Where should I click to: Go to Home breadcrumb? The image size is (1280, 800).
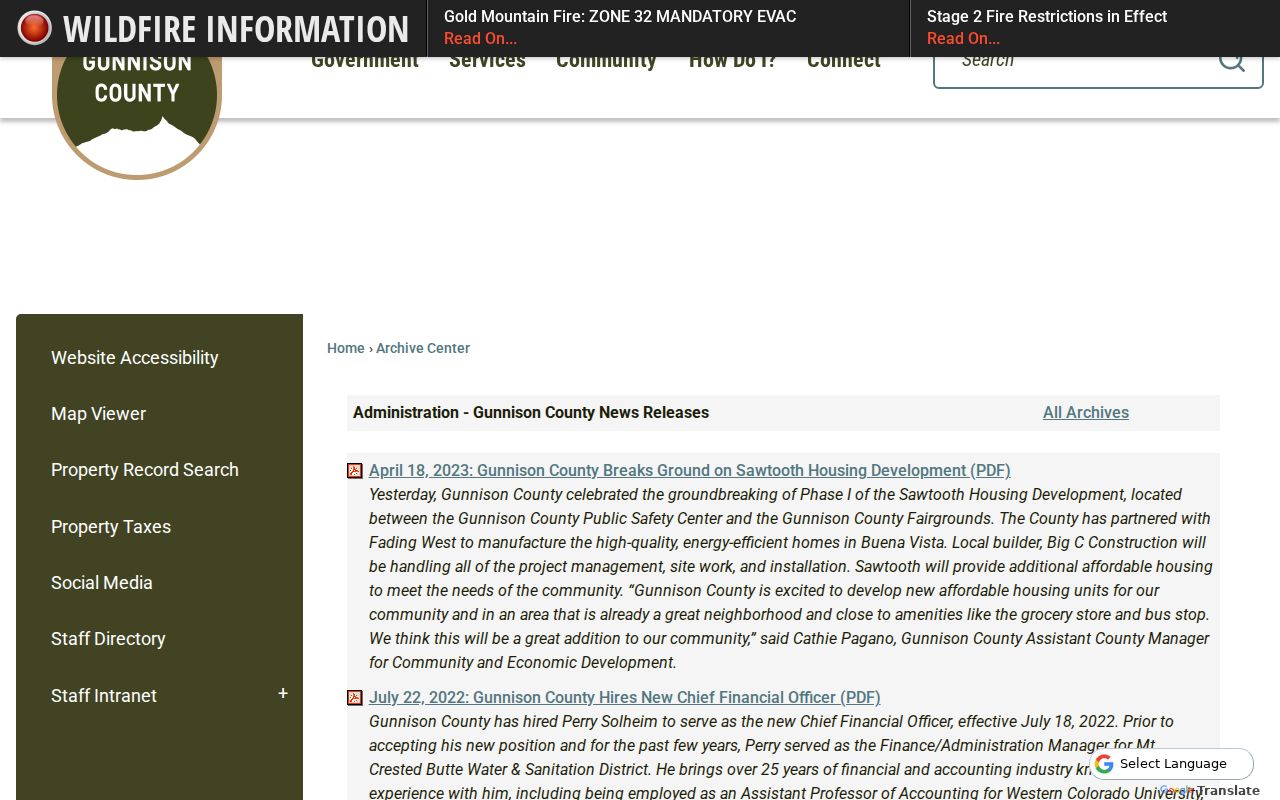point(346,348)
